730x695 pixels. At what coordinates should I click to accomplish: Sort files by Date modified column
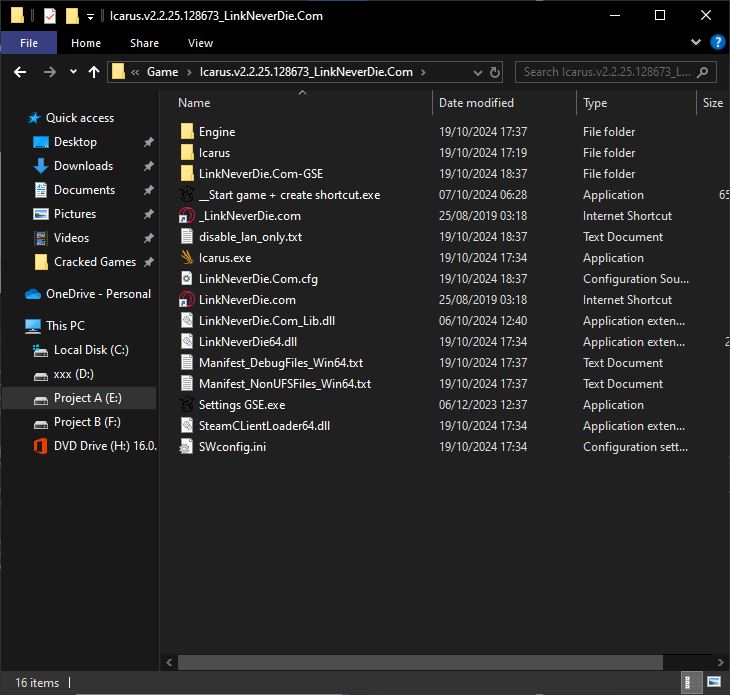pyautogui.click(x=476, y=103)
